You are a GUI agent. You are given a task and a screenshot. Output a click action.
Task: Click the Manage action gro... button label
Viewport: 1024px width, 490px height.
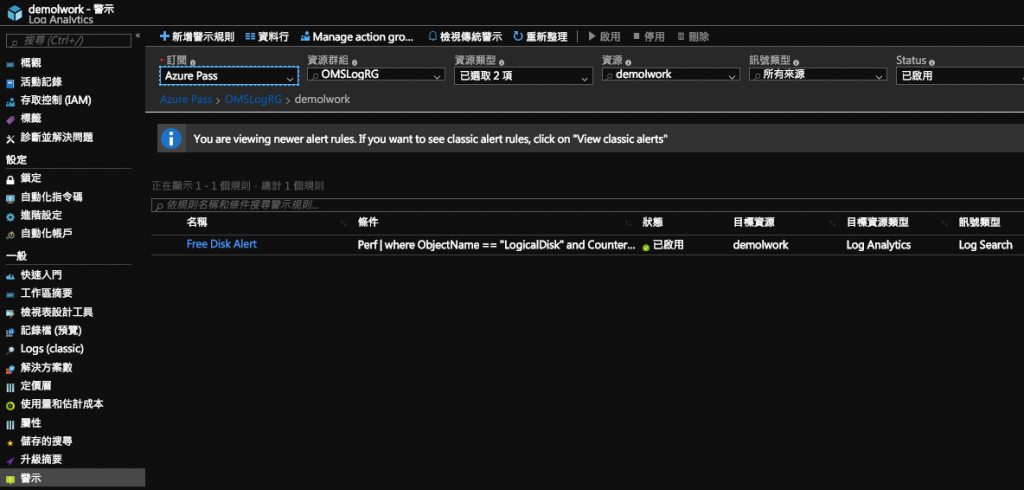pos(363,37)
